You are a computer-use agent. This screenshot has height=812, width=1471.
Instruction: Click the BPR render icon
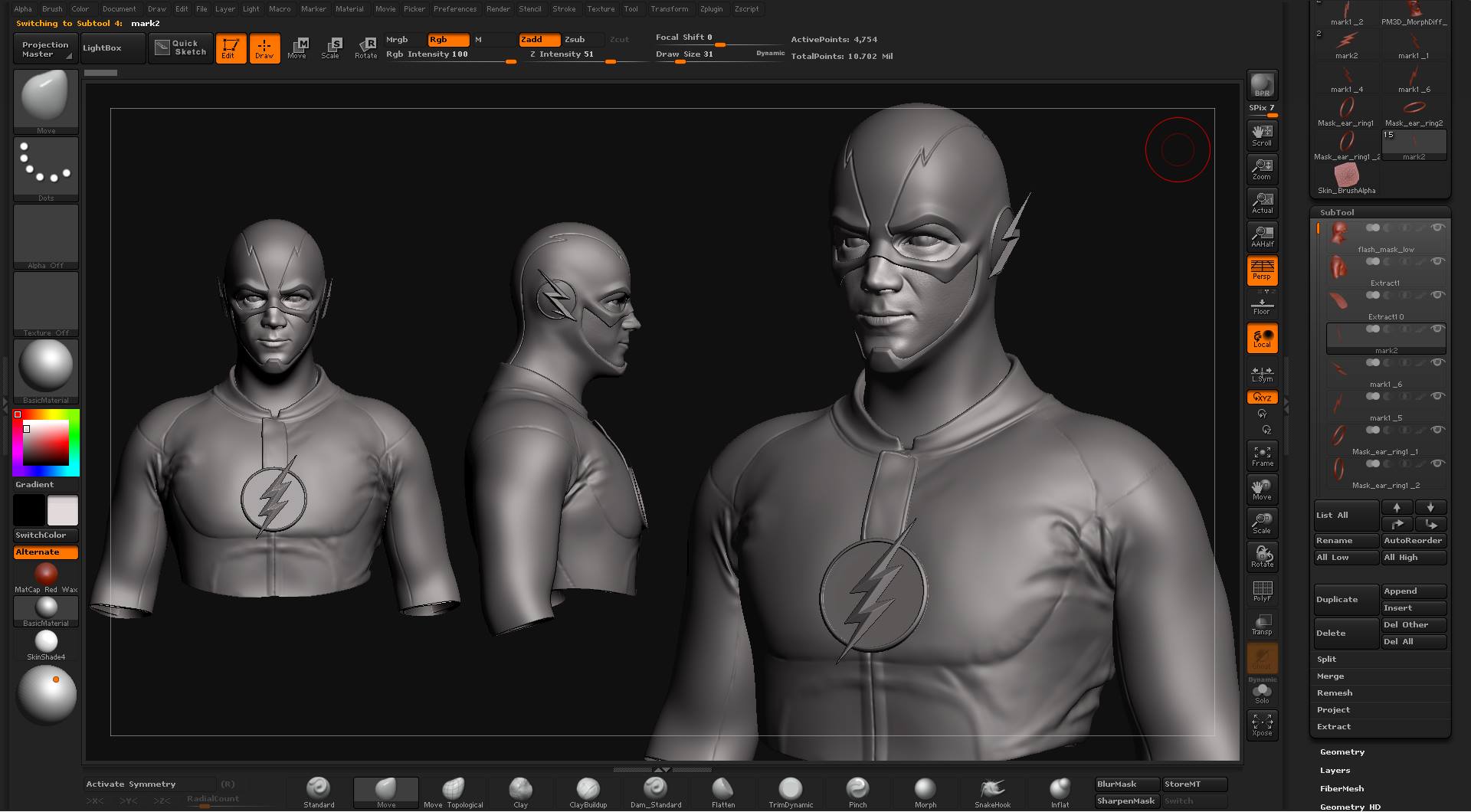tap(1262, 85)
